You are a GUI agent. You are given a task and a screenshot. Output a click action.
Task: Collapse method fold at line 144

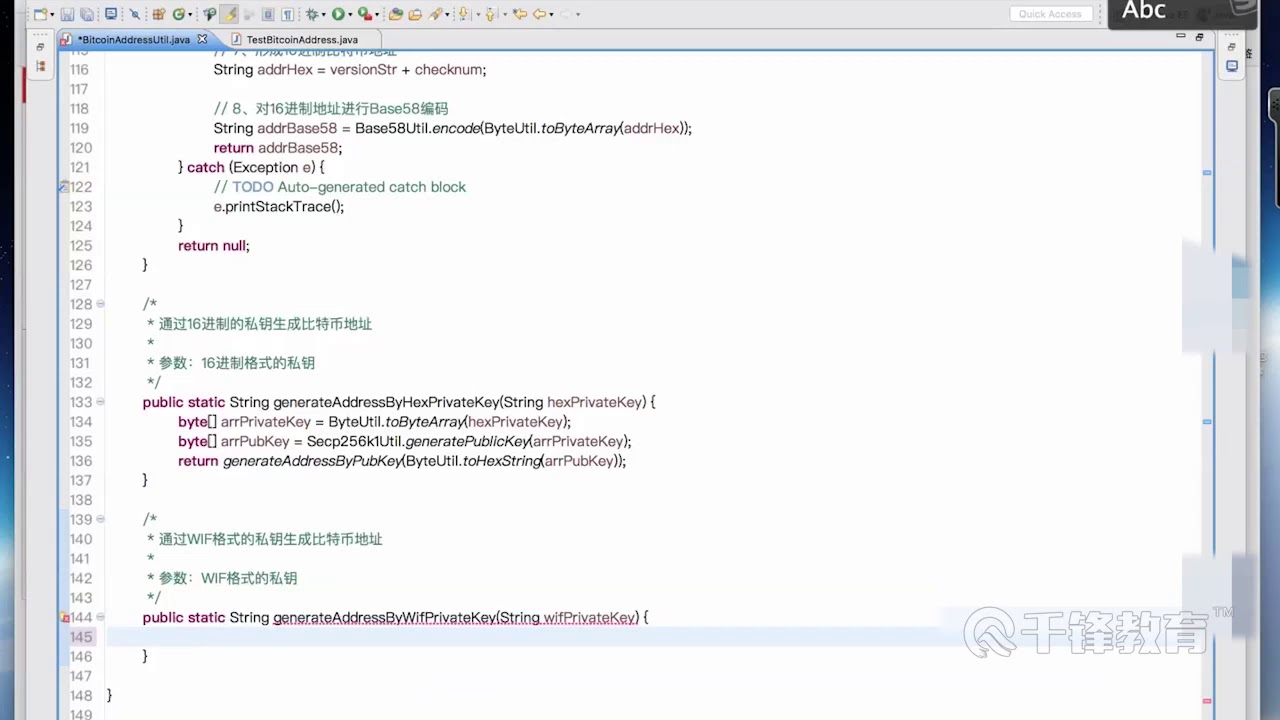(x=100, y=617)
